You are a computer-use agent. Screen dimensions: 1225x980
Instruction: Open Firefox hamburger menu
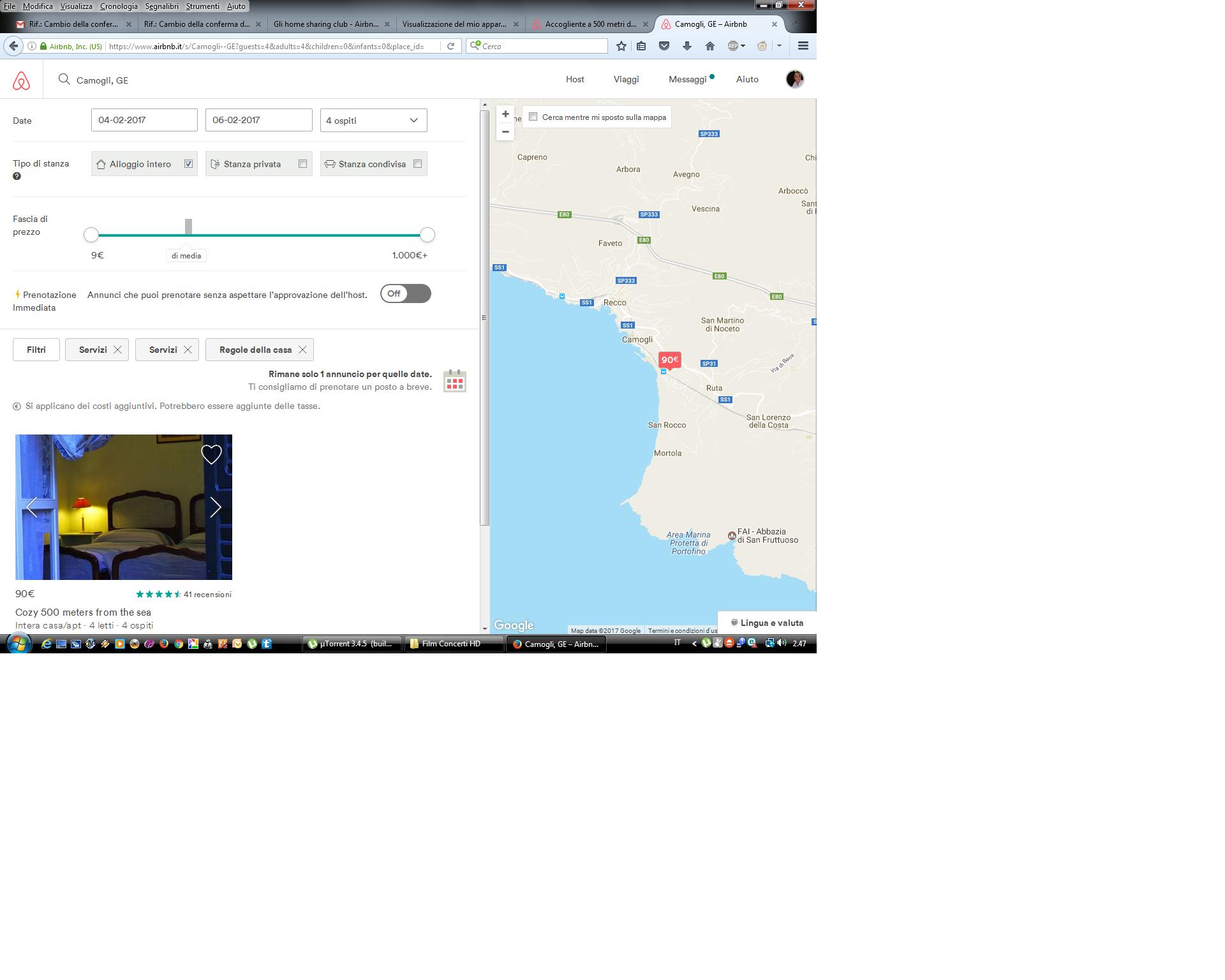point(803,46)
